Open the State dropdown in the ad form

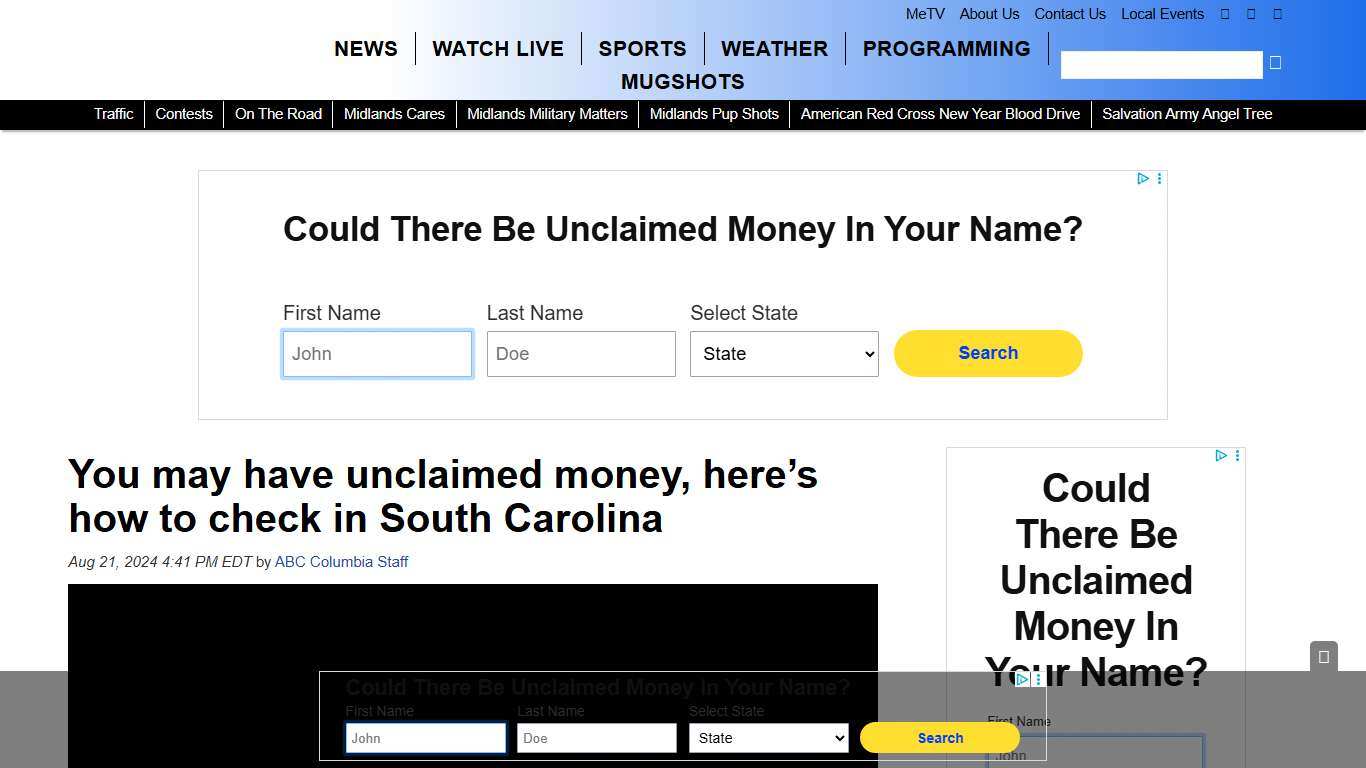tap(783, 353)
